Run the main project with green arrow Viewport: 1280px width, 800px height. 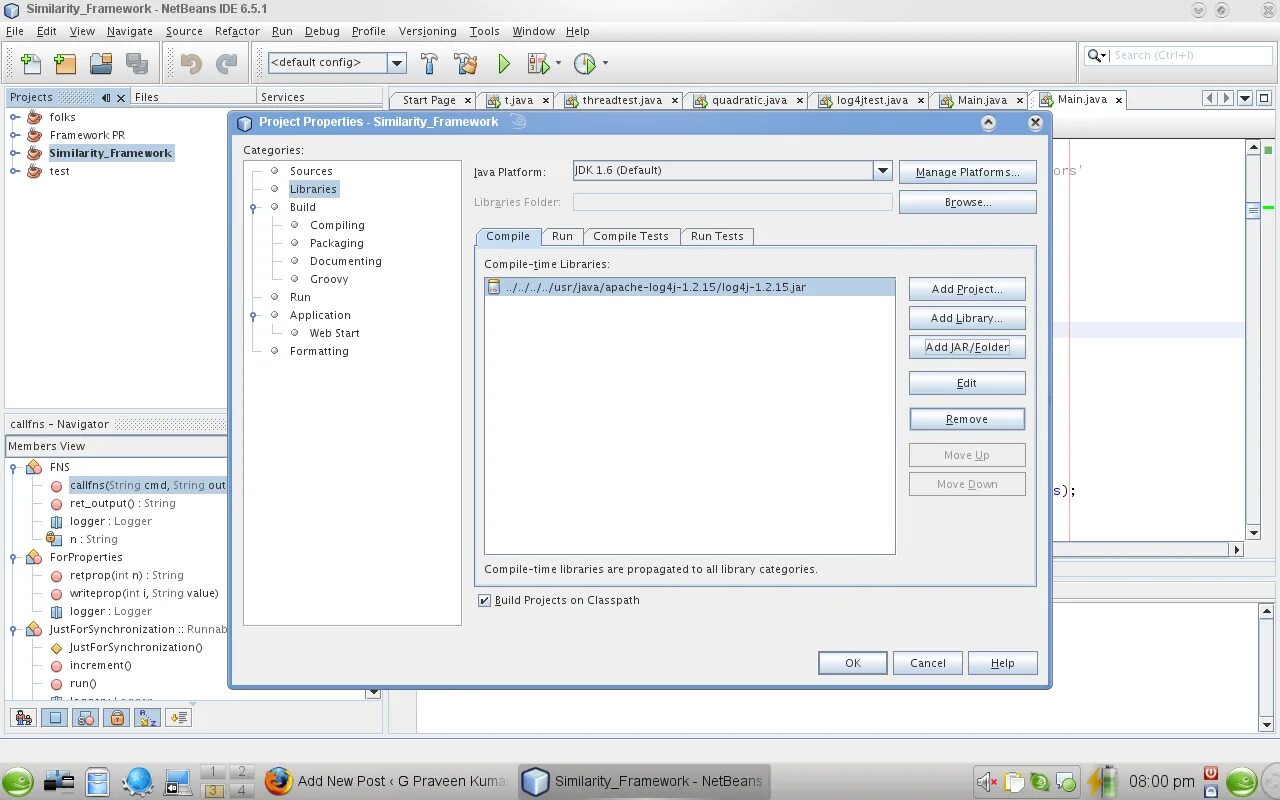click(x=503, y=64)
